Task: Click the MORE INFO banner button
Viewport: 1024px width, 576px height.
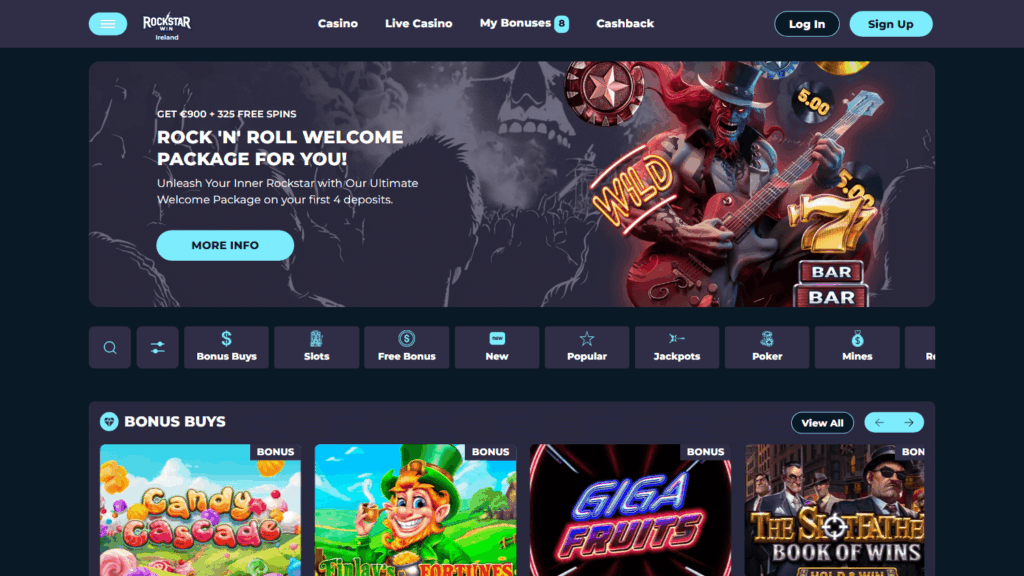Action: 225,246
